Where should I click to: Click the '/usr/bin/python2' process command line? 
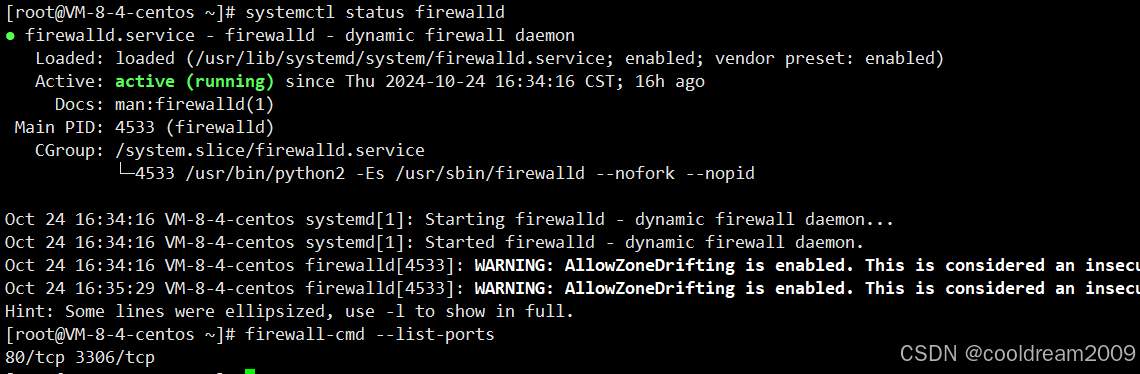pos(445,174)
